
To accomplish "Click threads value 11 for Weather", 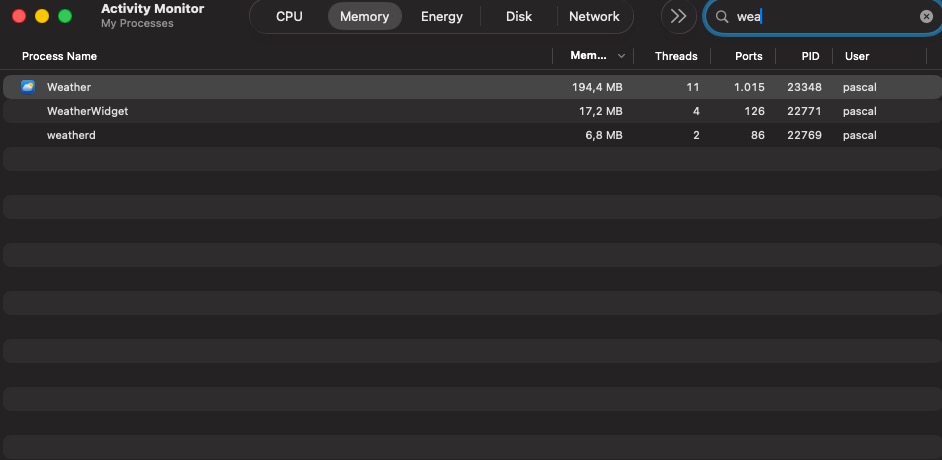I will [693, 87].
